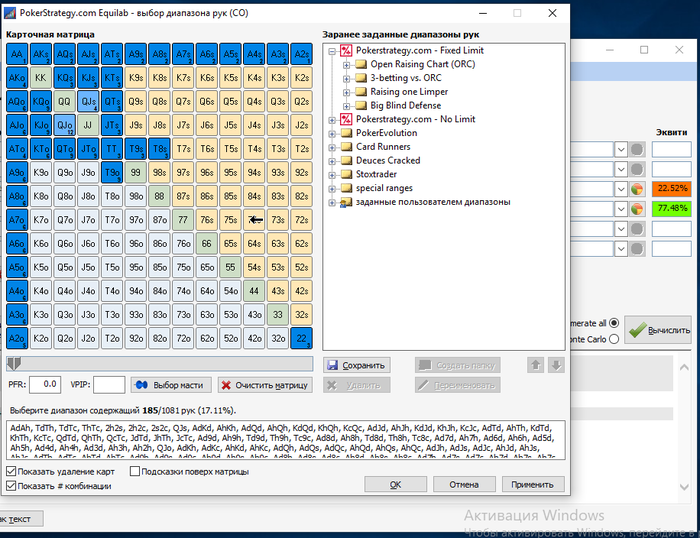The width and height of the screenshot is (700, 538).
Task: Click the Pokerstrategy.com No Limit percent icon
Action: [x=346, y=119]
